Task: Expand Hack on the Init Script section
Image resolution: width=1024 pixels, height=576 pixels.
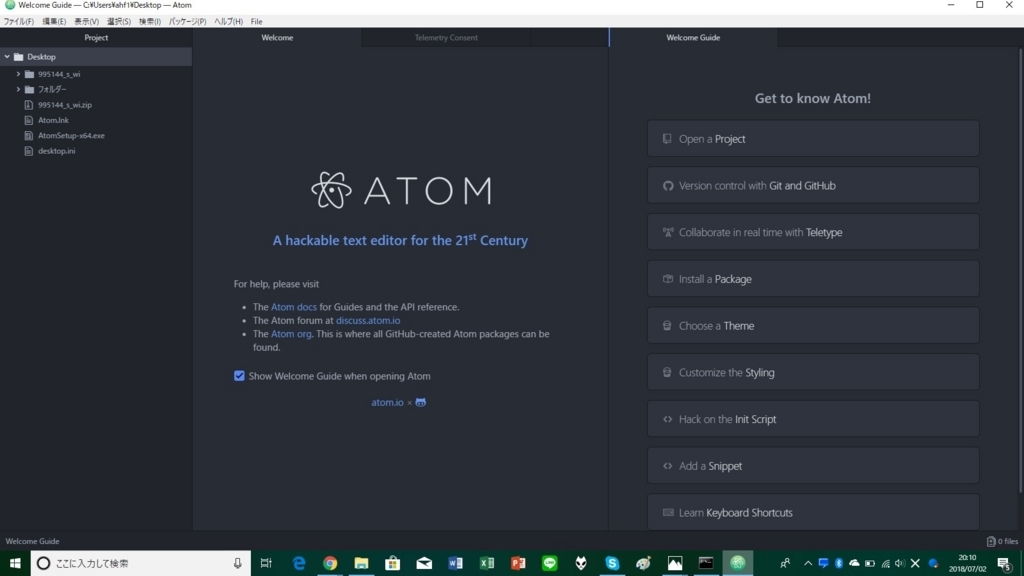Action: [x=813, y=419]
